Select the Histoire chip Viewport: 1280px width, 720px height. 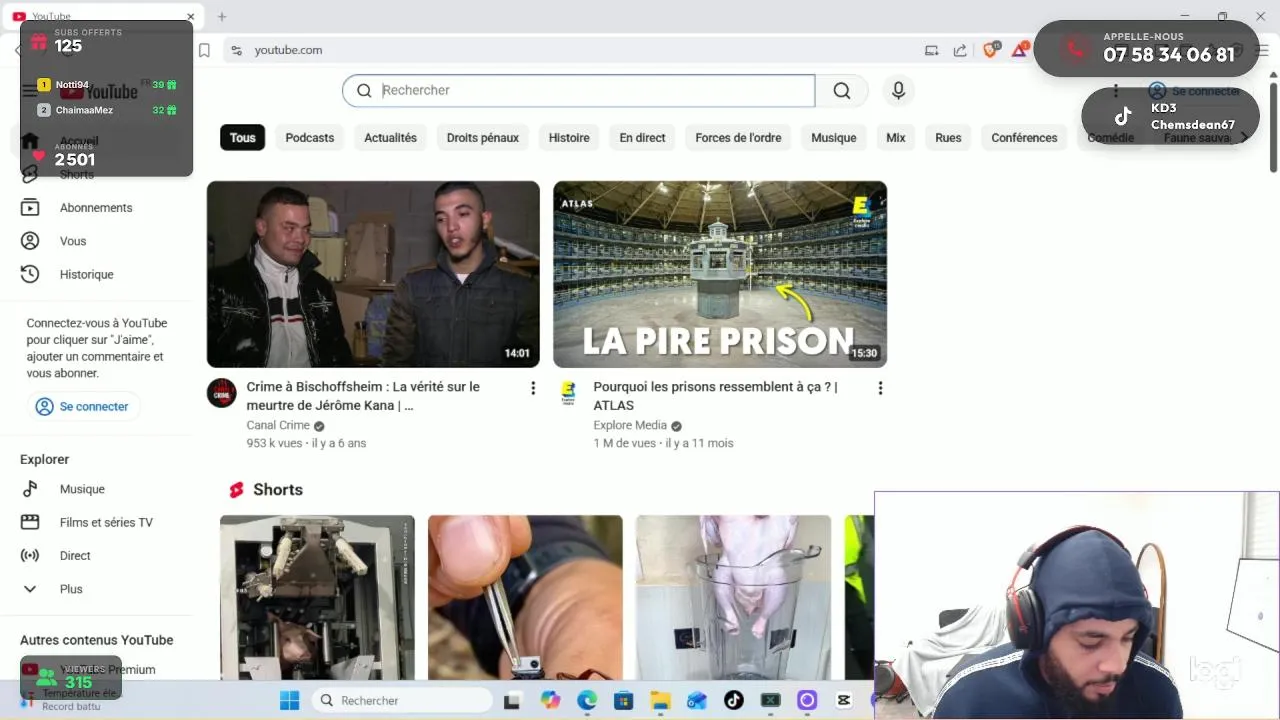[569, 138]
